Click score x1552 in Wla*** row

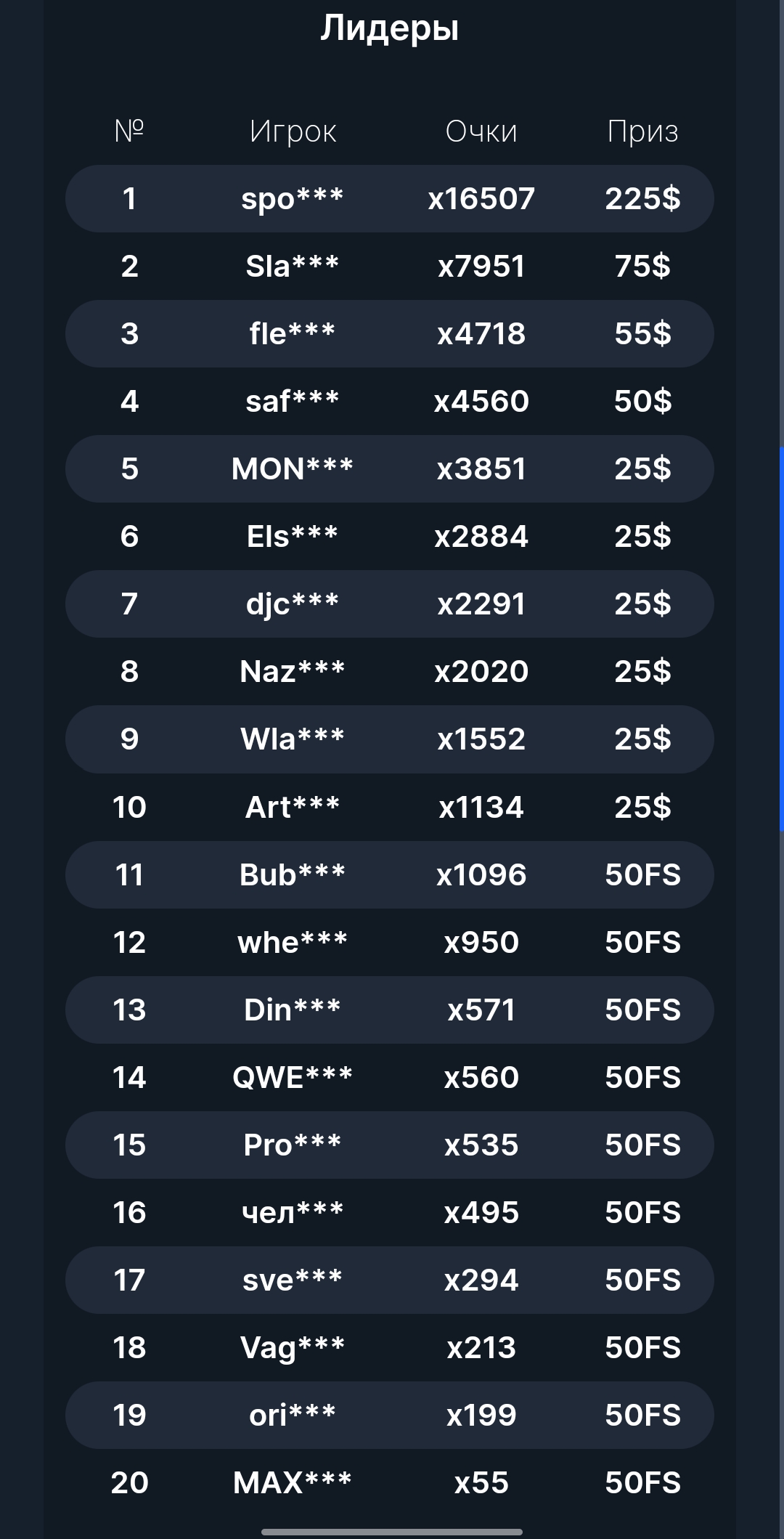tap(481, 739)
